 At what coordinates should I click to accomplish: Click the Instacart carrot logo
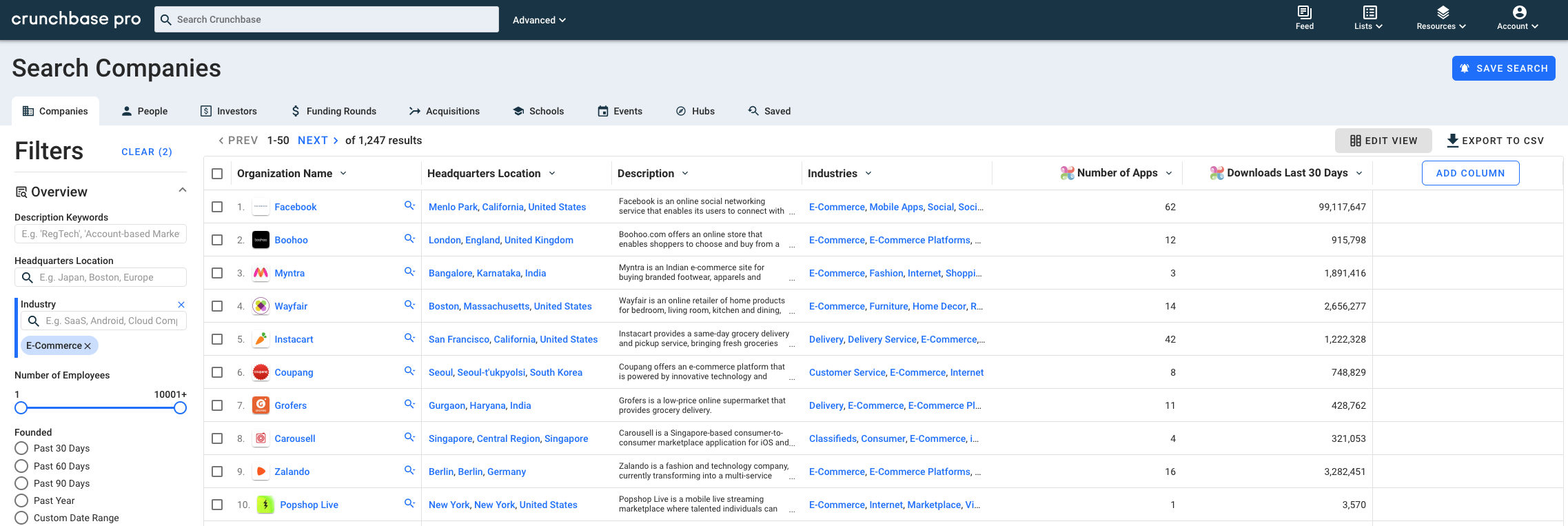pos(261,339)
